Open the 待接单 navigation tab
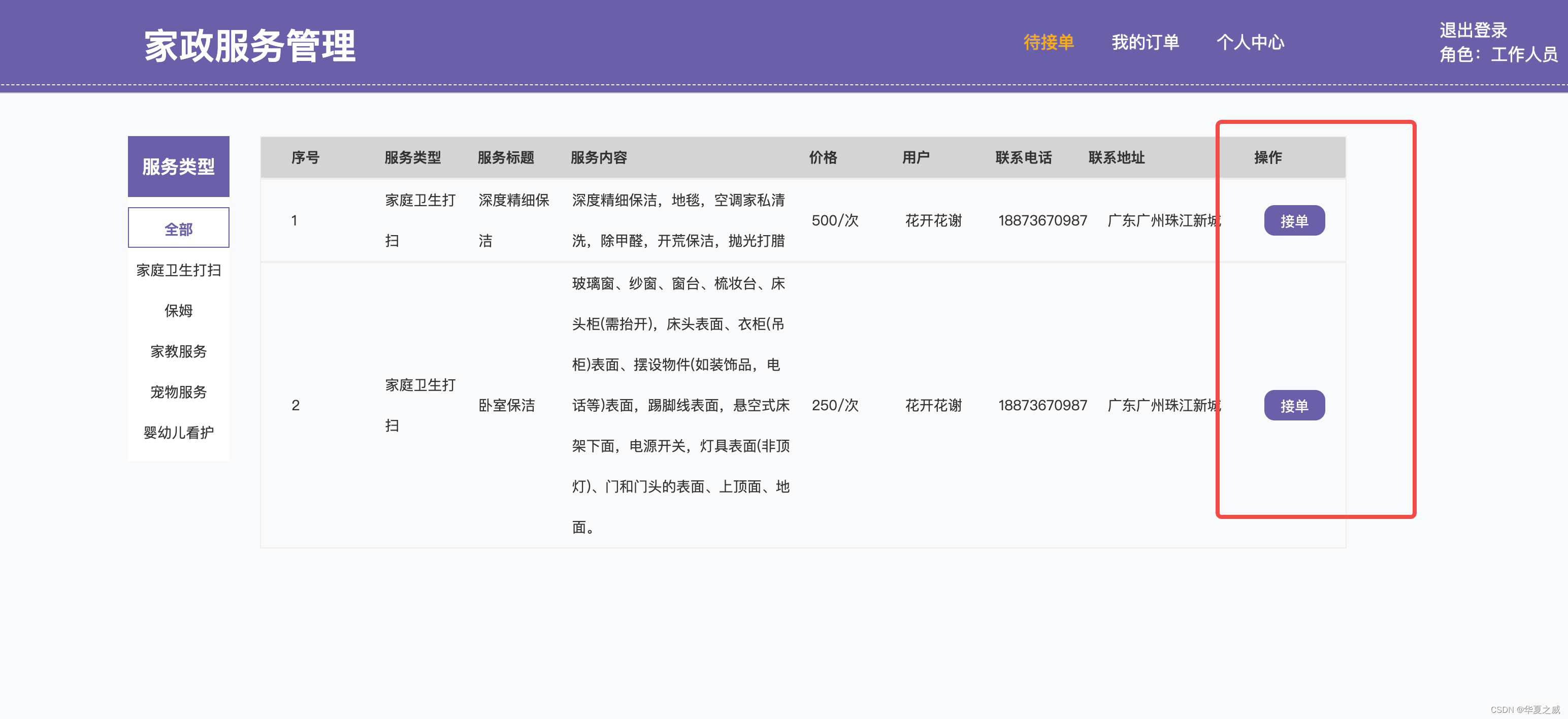Viewport: 1568px width, 719px height. click(1048, 42)
